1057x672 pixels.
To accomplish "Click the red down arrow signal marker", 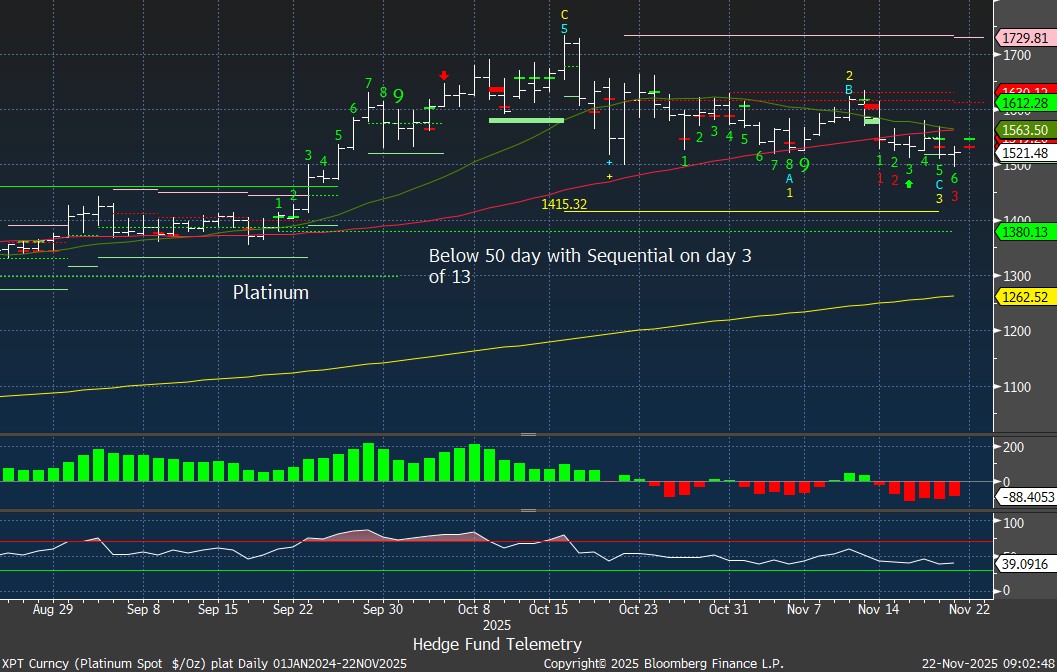I will (444, 75).
